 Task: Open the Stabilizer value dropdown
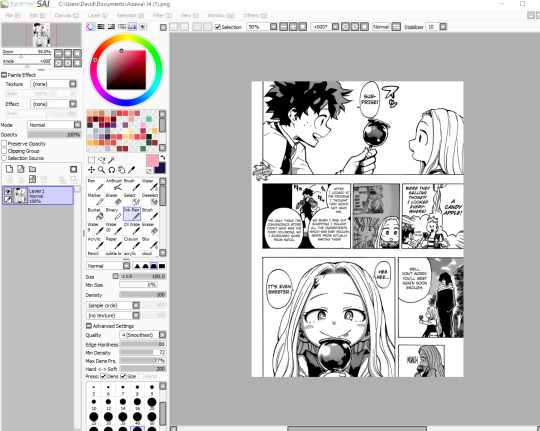(x=443, y=27)
